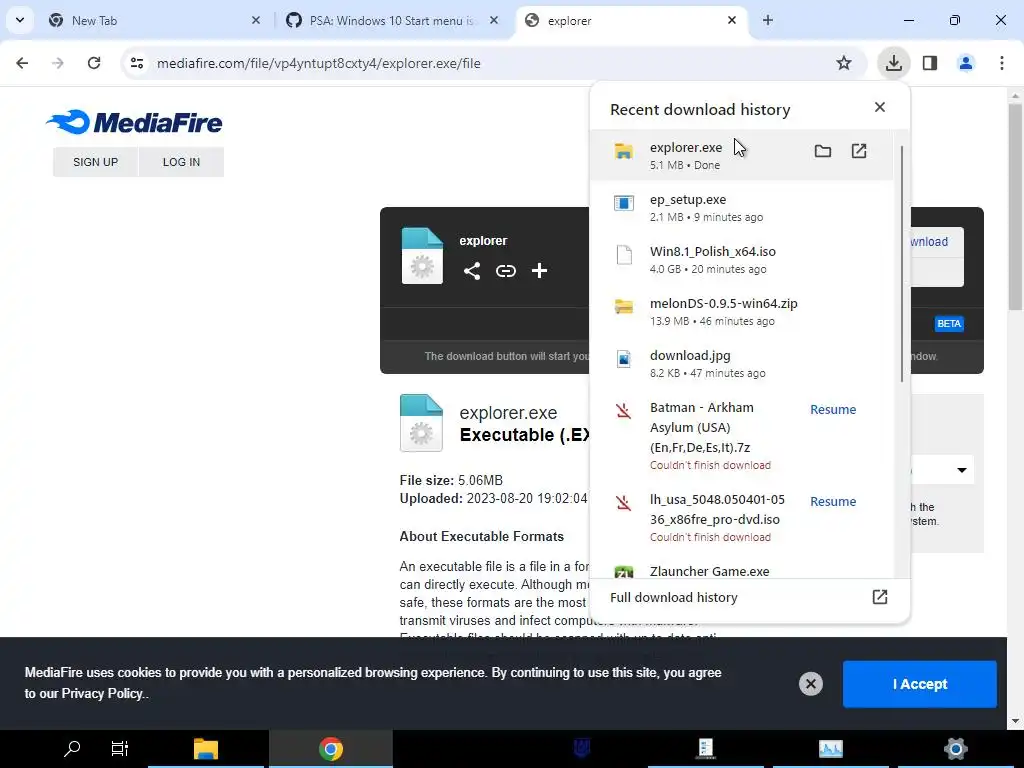Open the tab search dropdown chevron
1024x768 pixels.
pos(20,20)
